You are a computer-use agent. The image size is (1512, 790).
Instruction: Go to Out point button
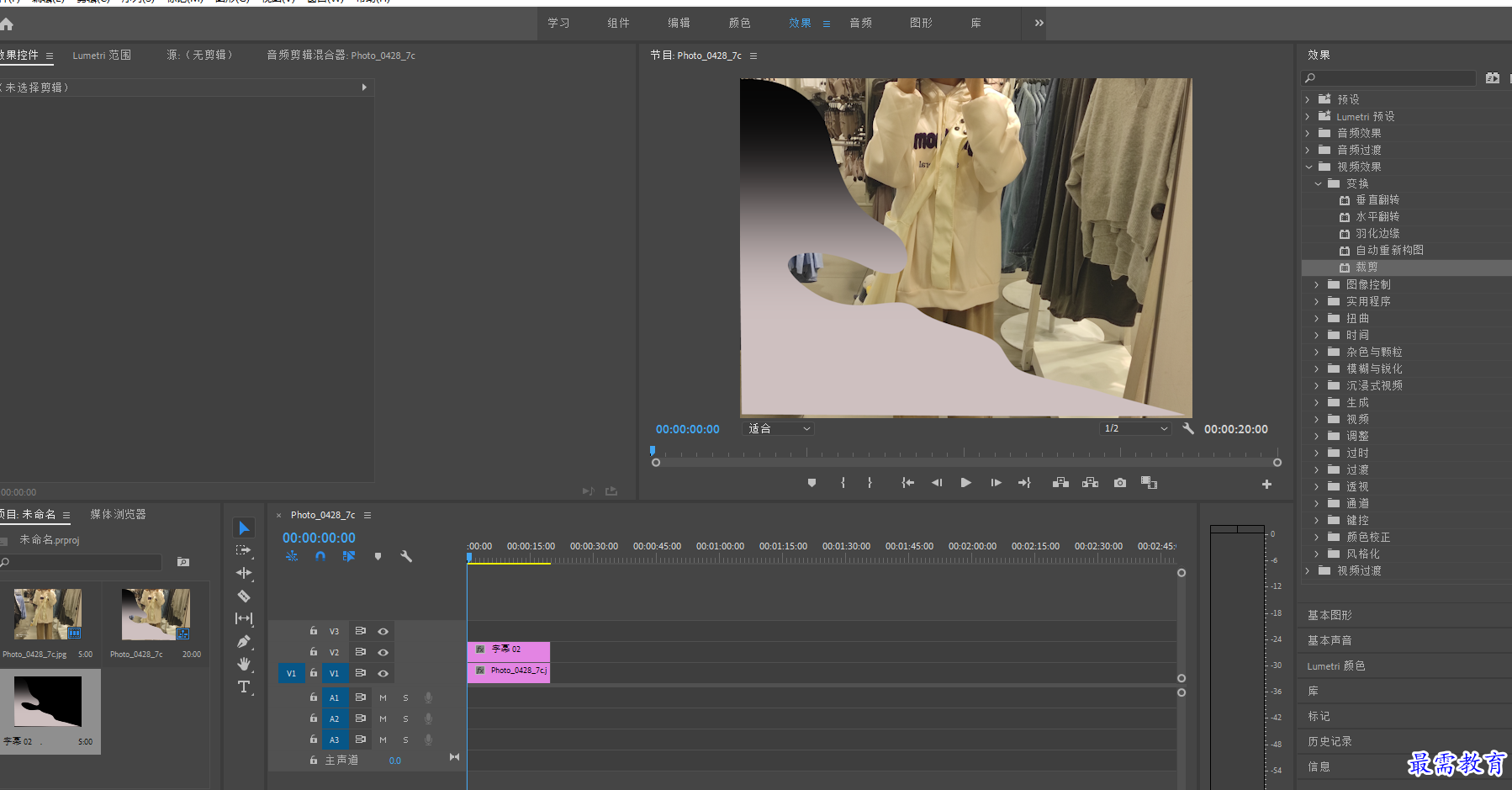[1024, 483]
